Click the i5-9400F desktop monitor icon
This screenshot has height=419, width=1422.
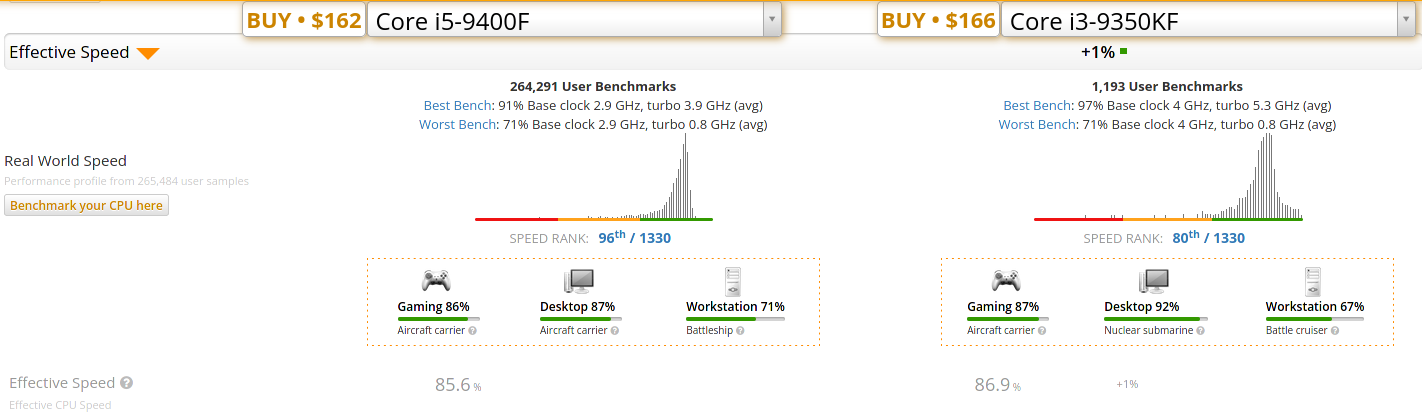coord(578,281)
